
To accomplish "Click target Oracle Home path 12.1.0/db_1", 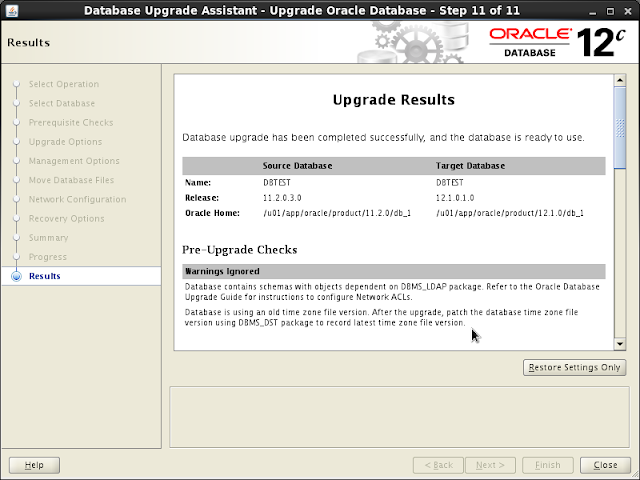I will pyautogui.click(x=510, y=213).
